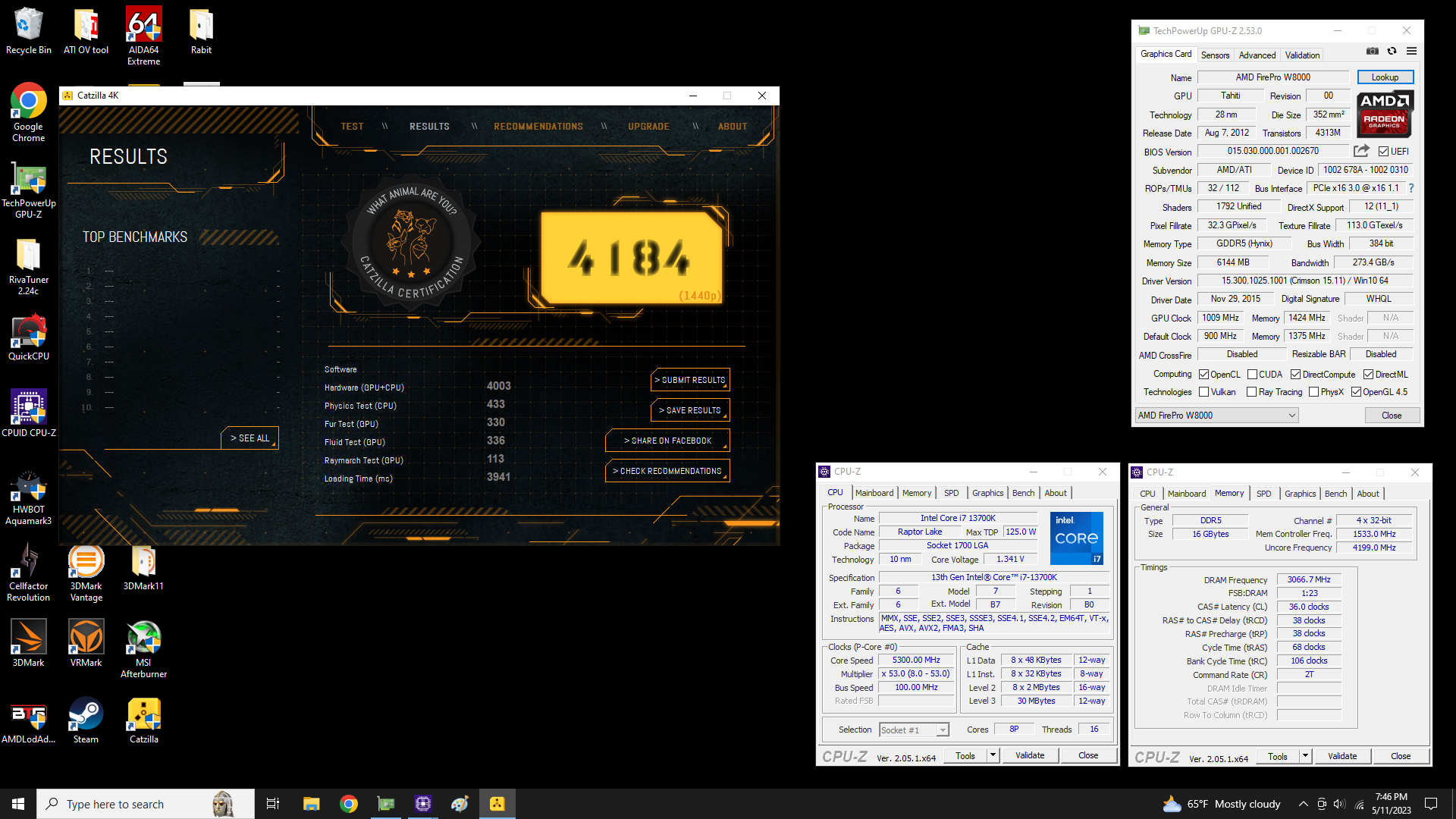The width and height of the screenshot is (1456, 819).
Task: Open the Socket #1 selection dropdown
Action: 914,730
